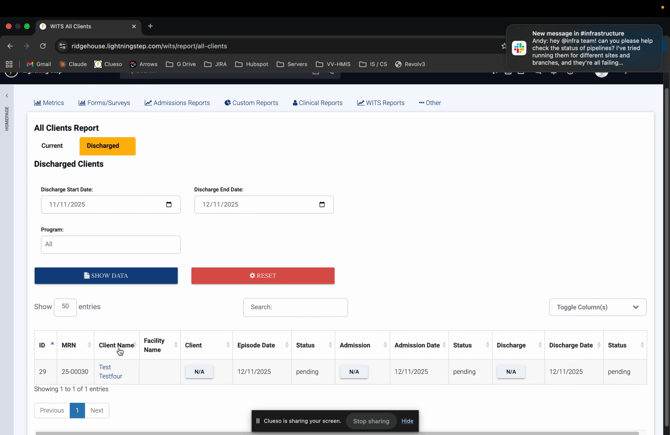Open calendar picker for Discharge End Date
This screenshot has height=435, width=670.
321,204
